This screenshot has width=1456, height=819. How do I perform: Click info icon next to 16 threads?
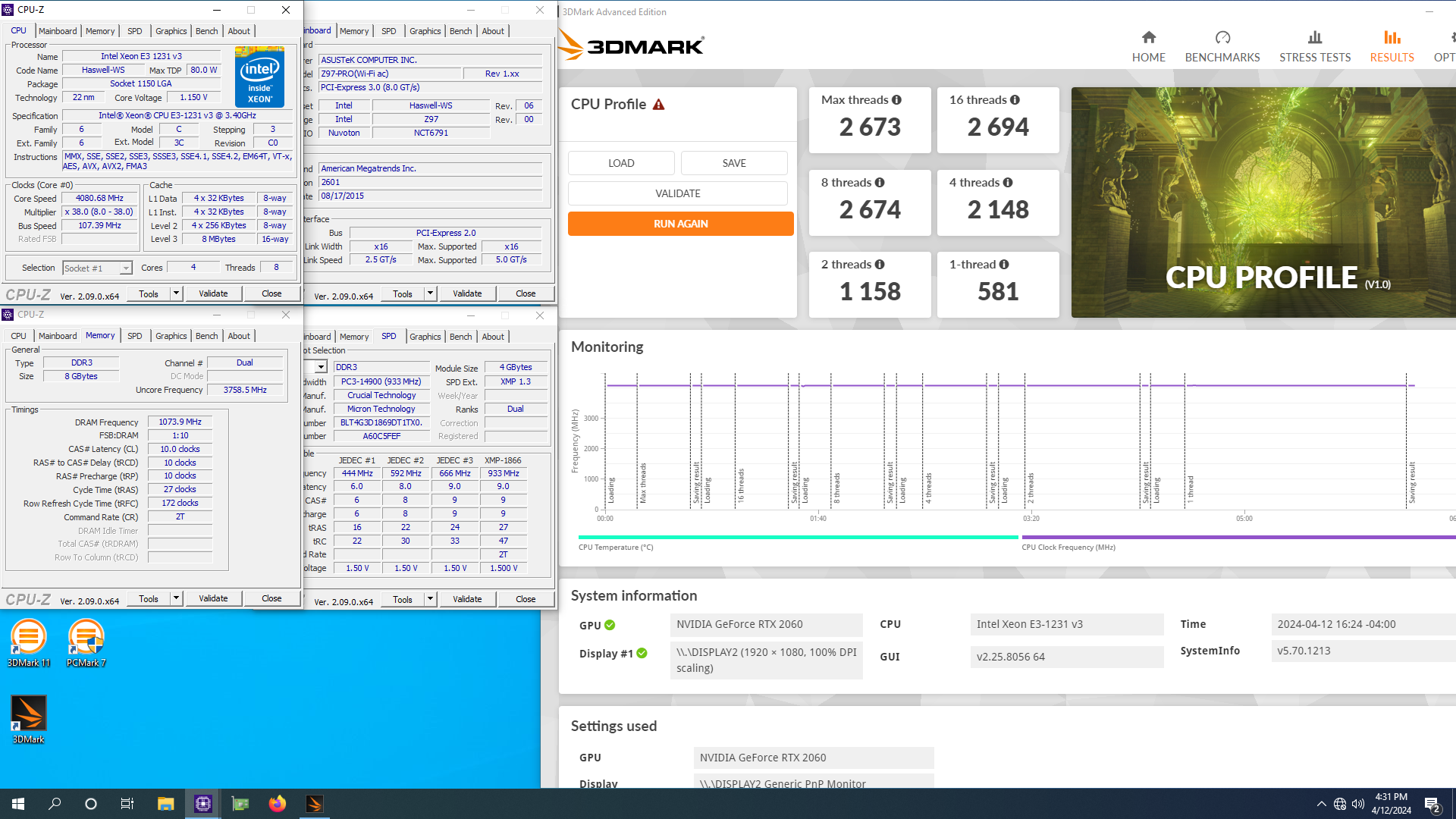coord(1015,100)
